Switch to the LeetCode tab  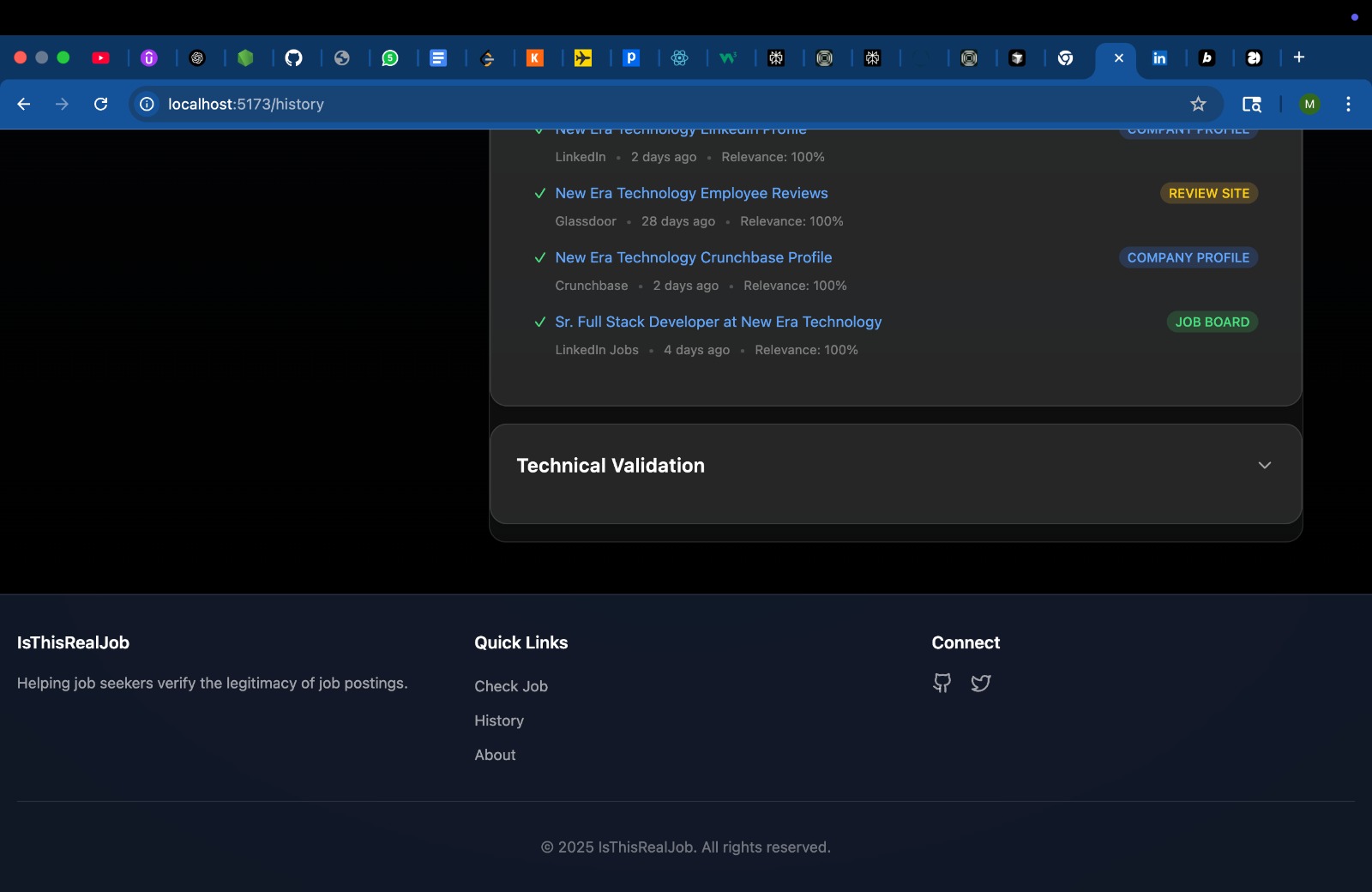click(487, 58)
